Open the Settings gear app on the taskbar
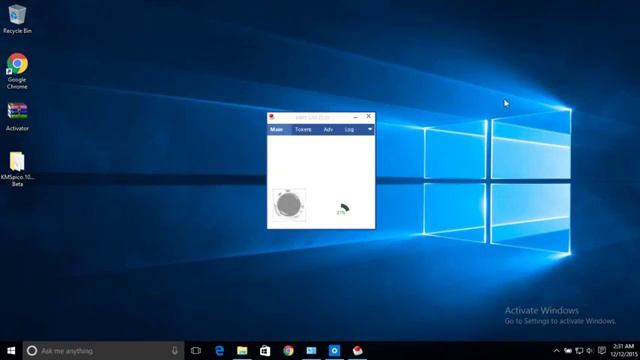The height and width of the screenshot is (360, 640). [334, 351]
